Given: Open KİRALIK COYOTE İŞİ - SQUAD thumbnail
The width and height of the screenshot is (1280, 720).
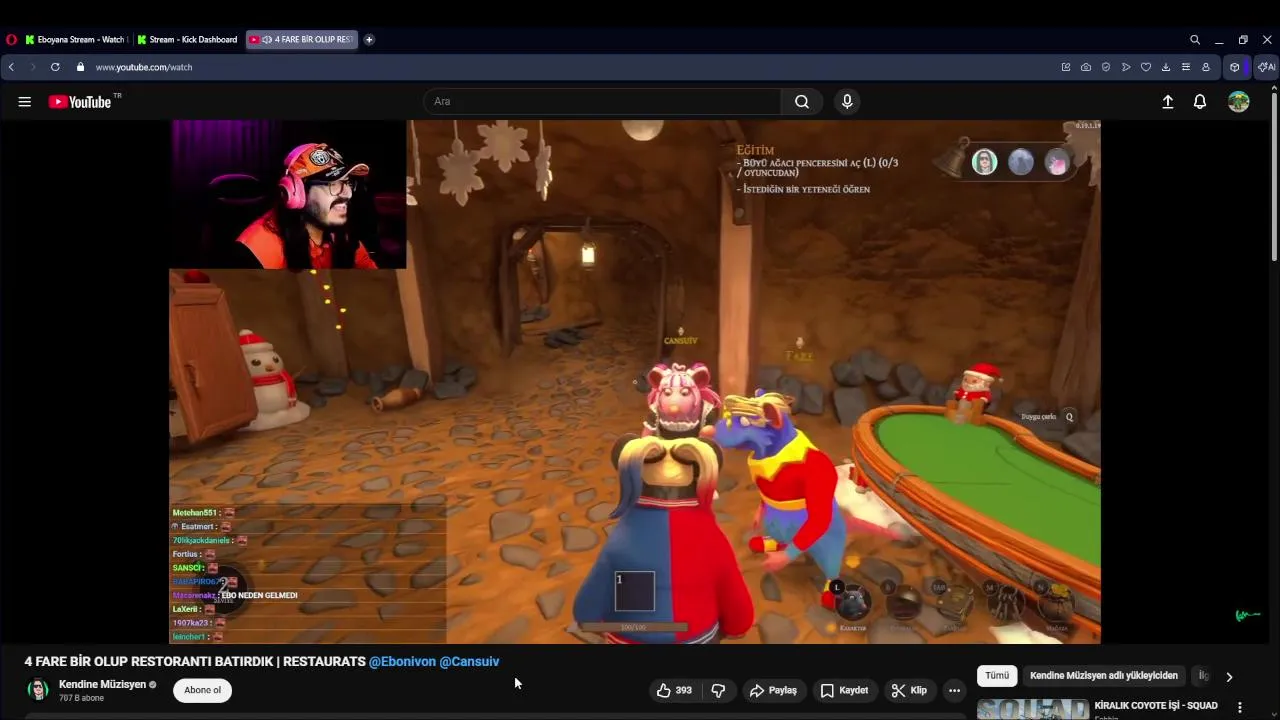Looking at the screenshot, I should (x=1033, y=709).
